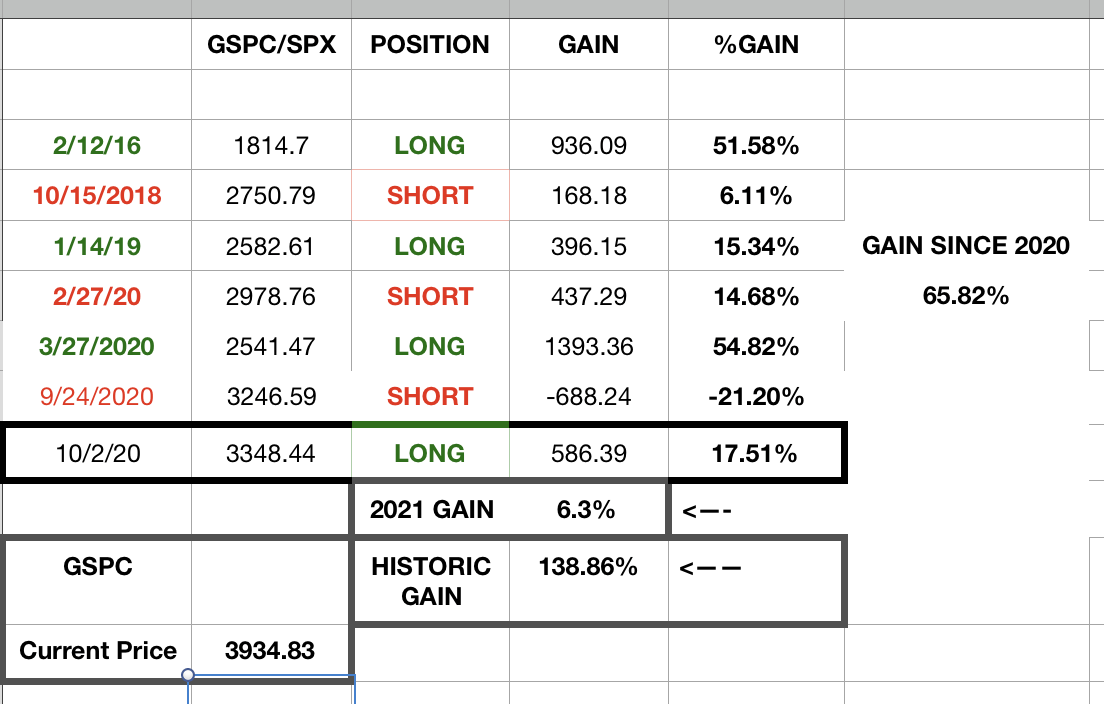Click the 396.15 gain cell

click(589, 246)
